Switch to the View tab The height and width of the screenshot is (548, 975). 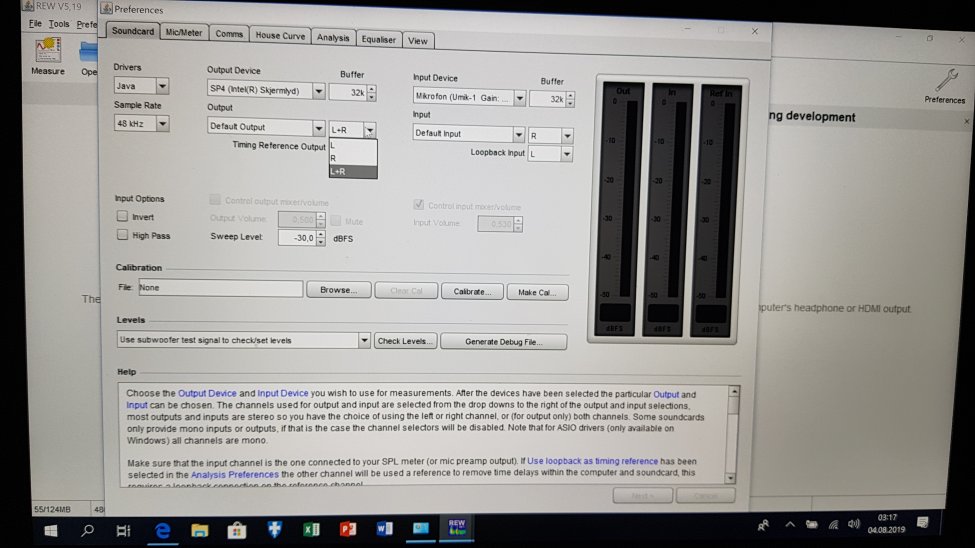point(418,40)
